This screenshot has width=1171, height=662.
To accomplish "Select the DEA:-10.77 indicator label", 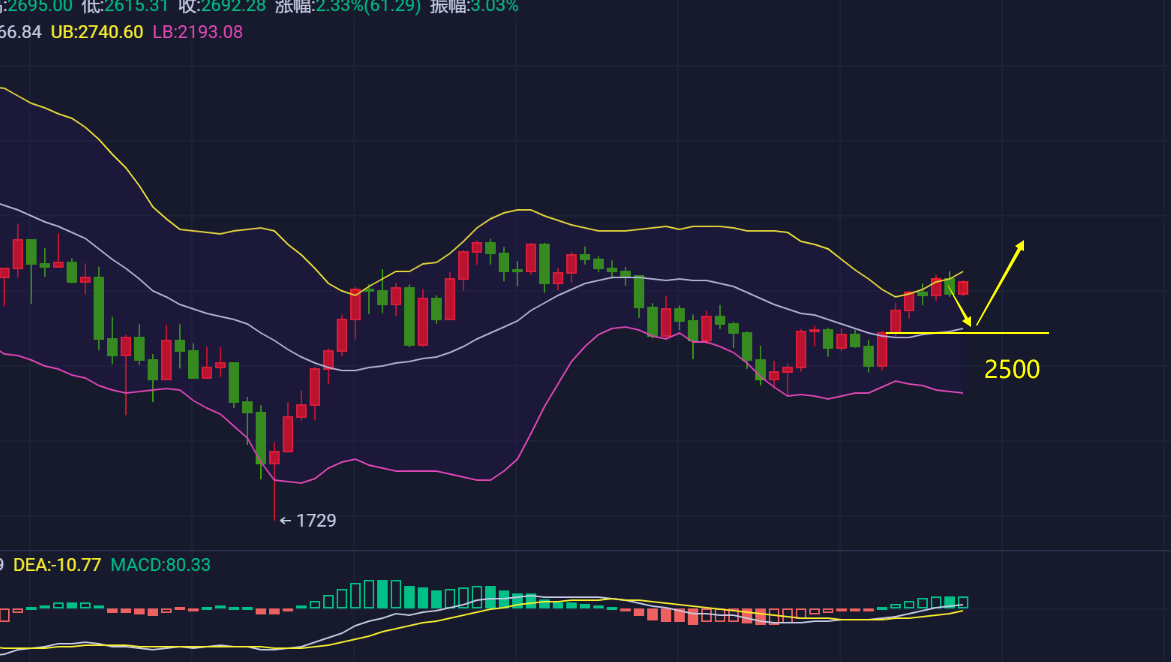I will [57, 565].
